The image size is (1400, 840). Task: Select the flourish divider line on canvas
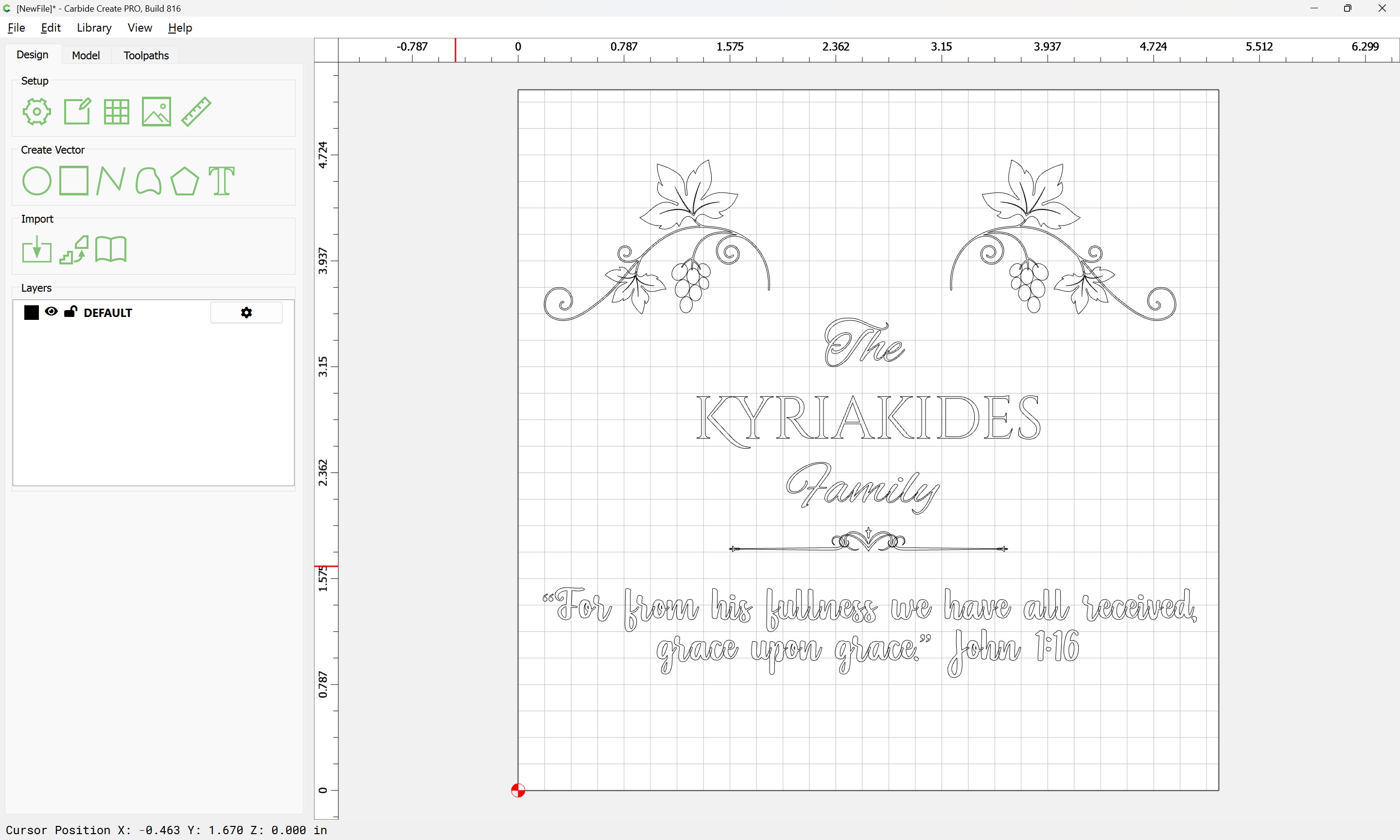click(868, 541)
